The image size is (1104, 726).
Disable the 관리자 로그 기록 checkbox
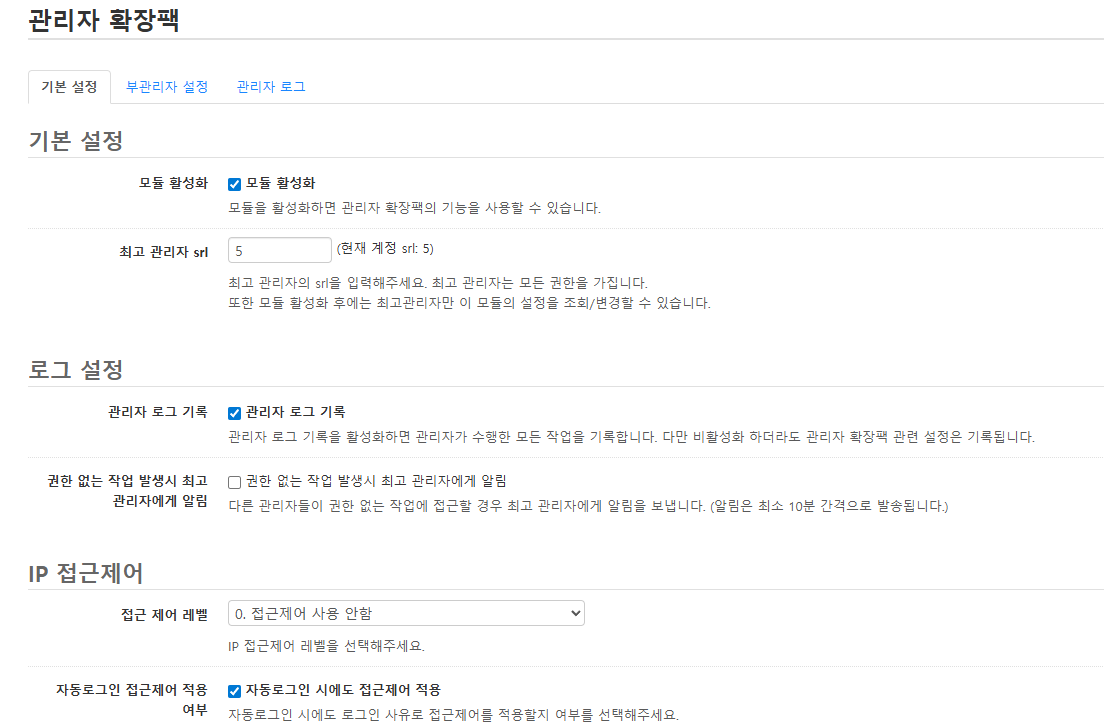pyautogui.click(x=235, y=413)
